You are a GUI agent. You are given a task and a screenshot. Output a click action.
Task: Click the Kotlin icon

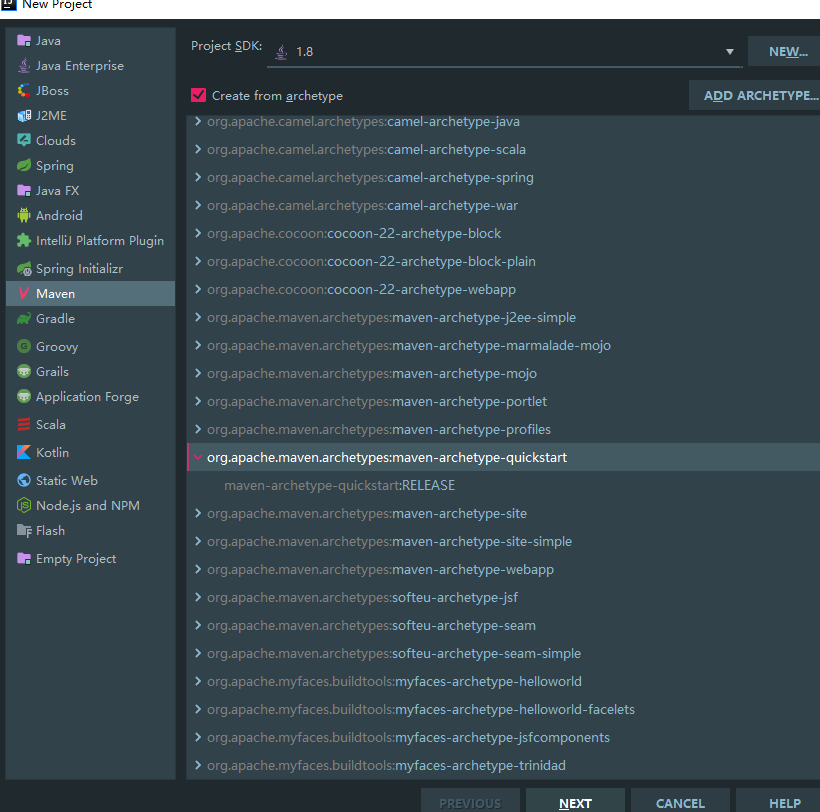[24, 452]
